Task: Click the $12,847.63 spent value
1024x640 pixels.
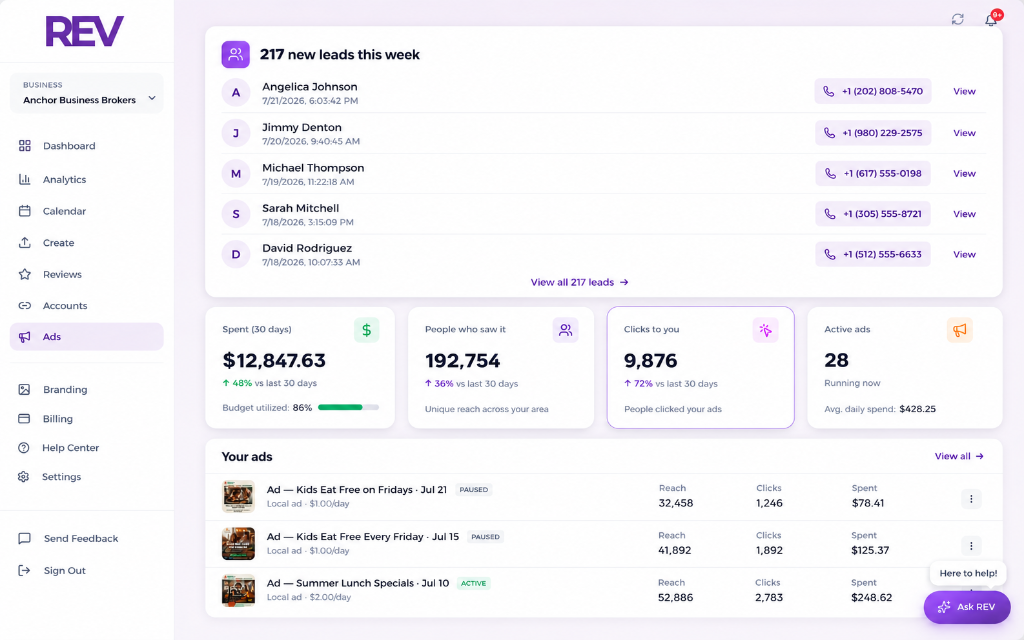Action: tap(274, 360)
